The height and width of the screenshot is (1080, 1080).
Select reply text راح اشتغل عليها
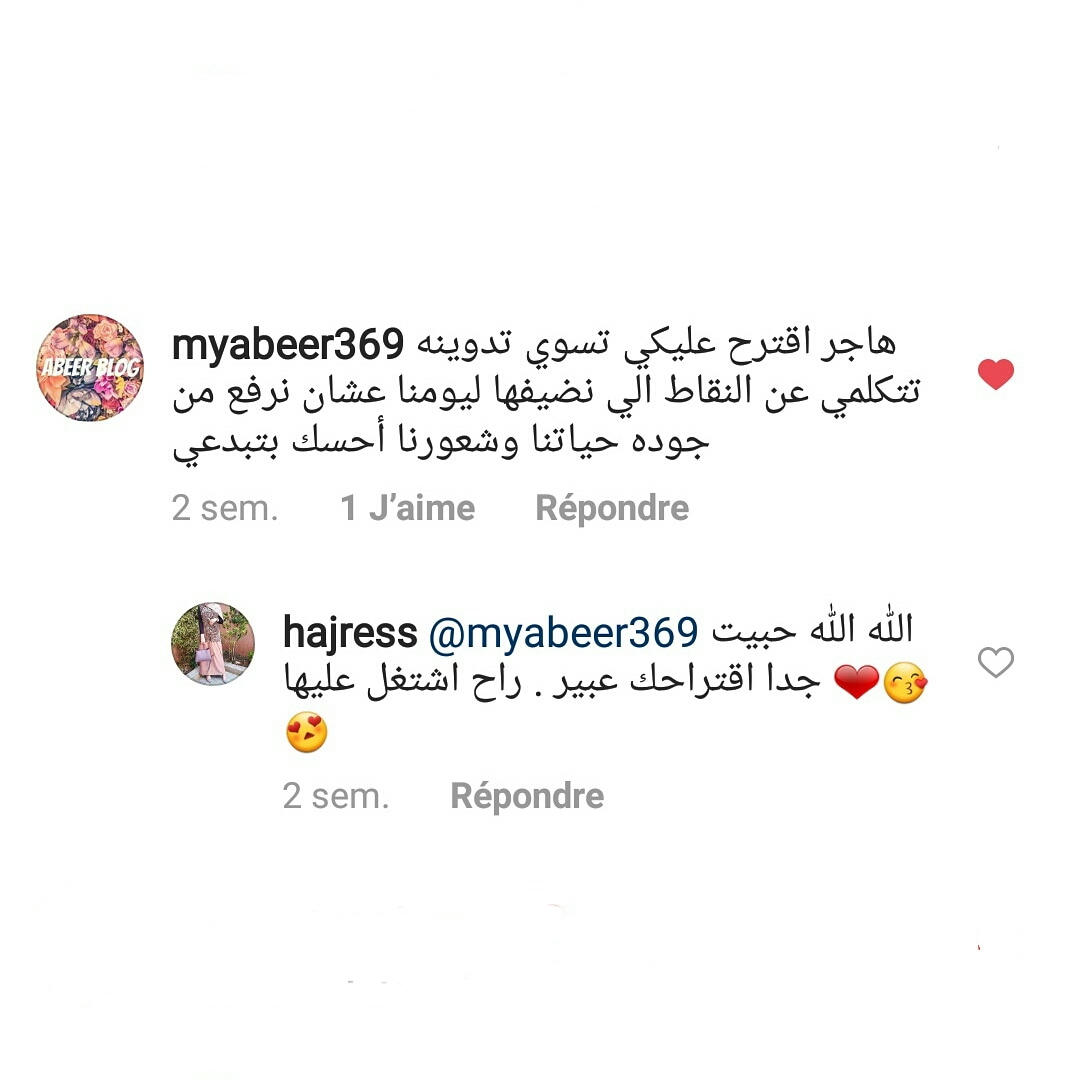[403, 681]
